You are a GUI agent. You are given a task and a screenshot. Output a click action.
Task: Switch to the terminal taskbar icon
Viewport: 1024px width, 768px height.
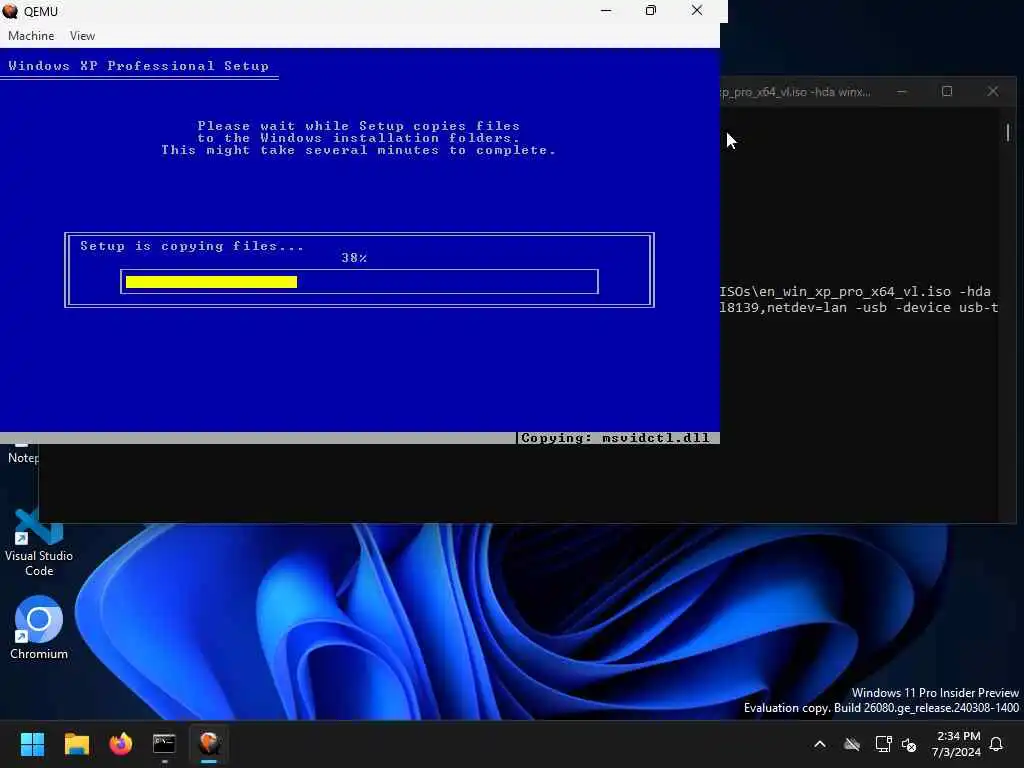164,744
